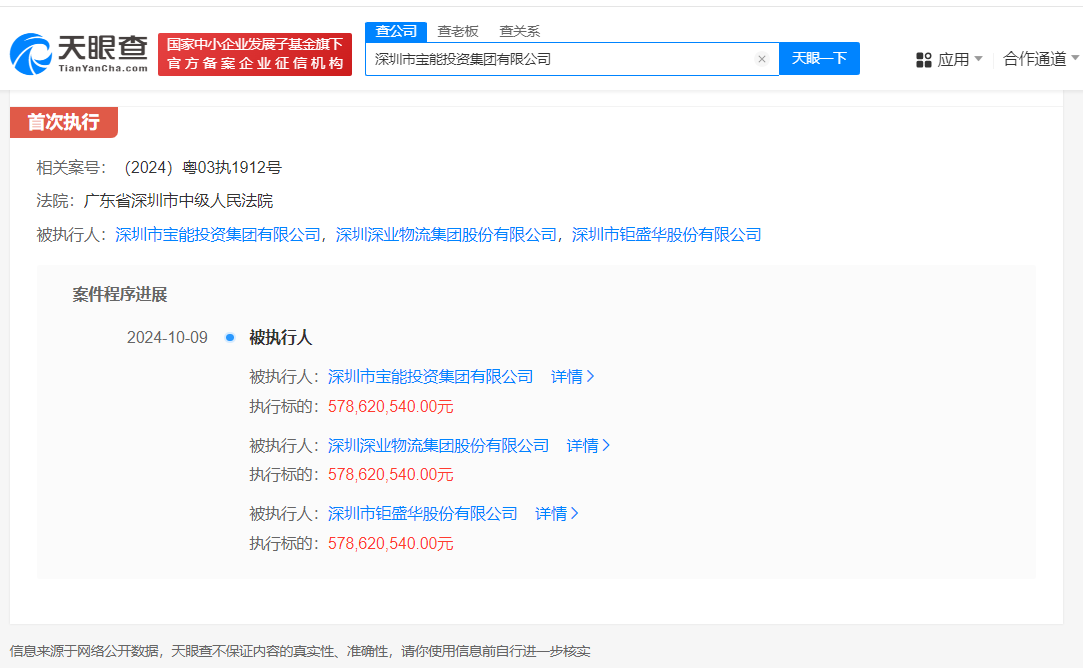Click the court name 广东省深圳市中级人民法院
This screenshot has height=668, width=1083.
tap(178, 201)
